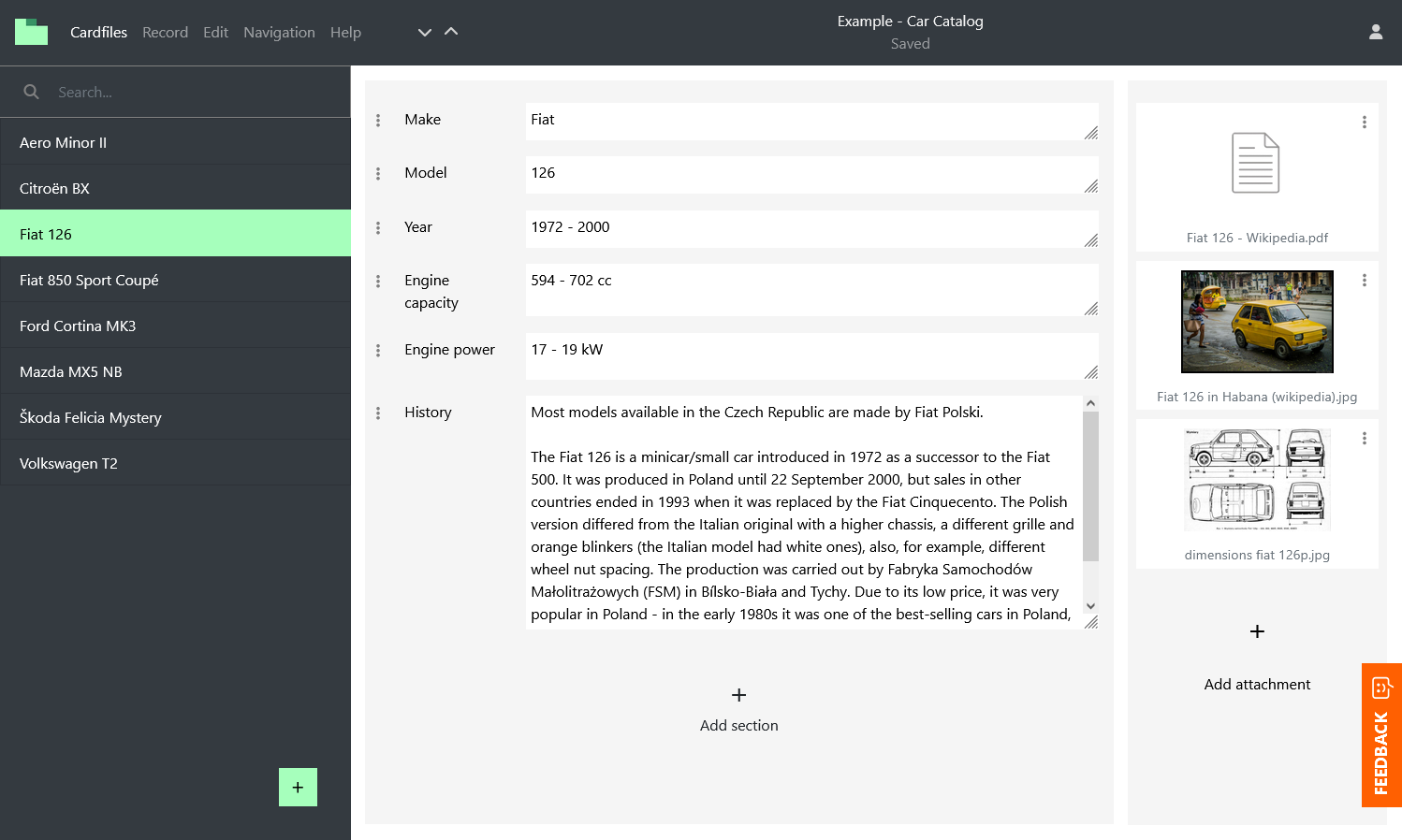Open Fiat 126 in Habana photo thumbnail

[x=1256, y=322]
